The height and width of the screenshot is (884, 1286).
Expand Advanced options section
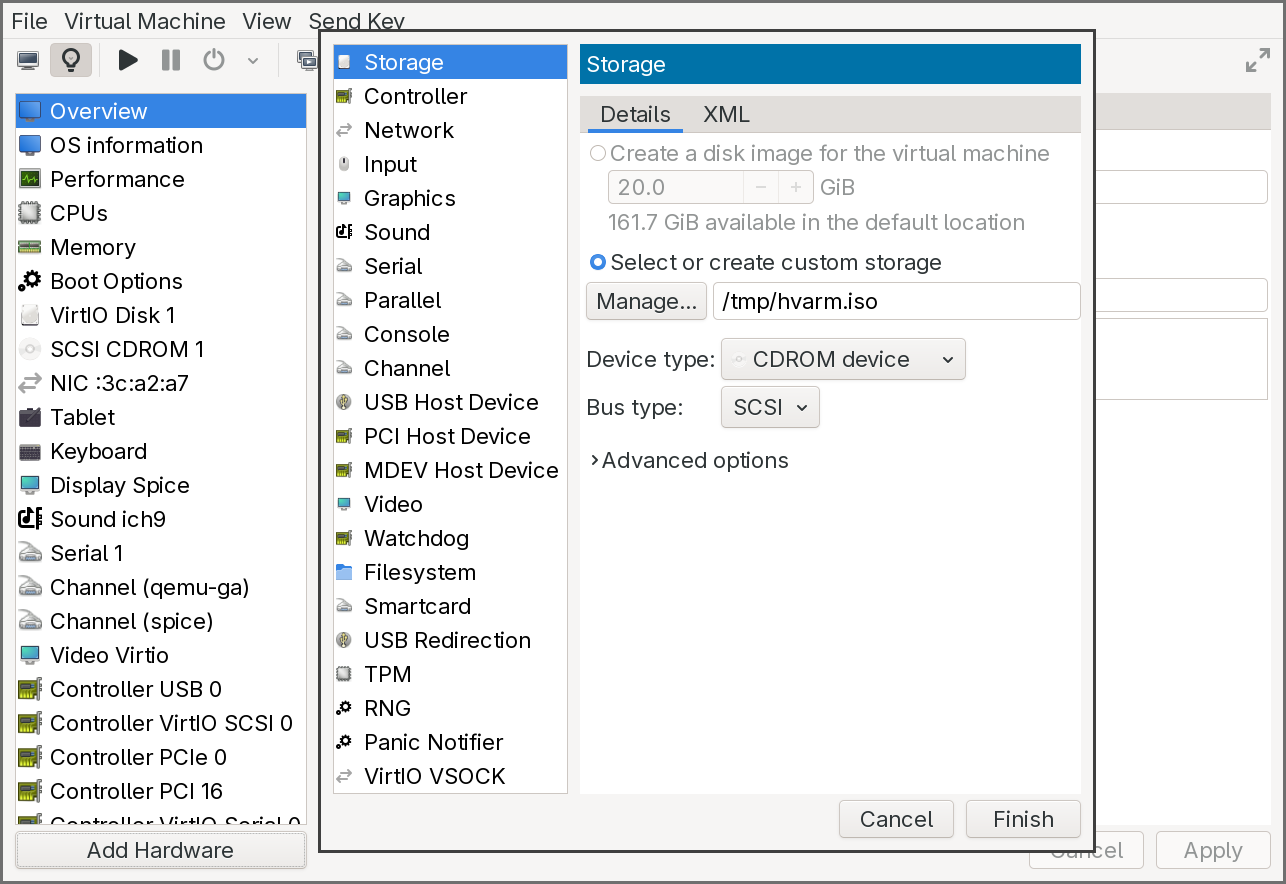[x=690, y=461]
